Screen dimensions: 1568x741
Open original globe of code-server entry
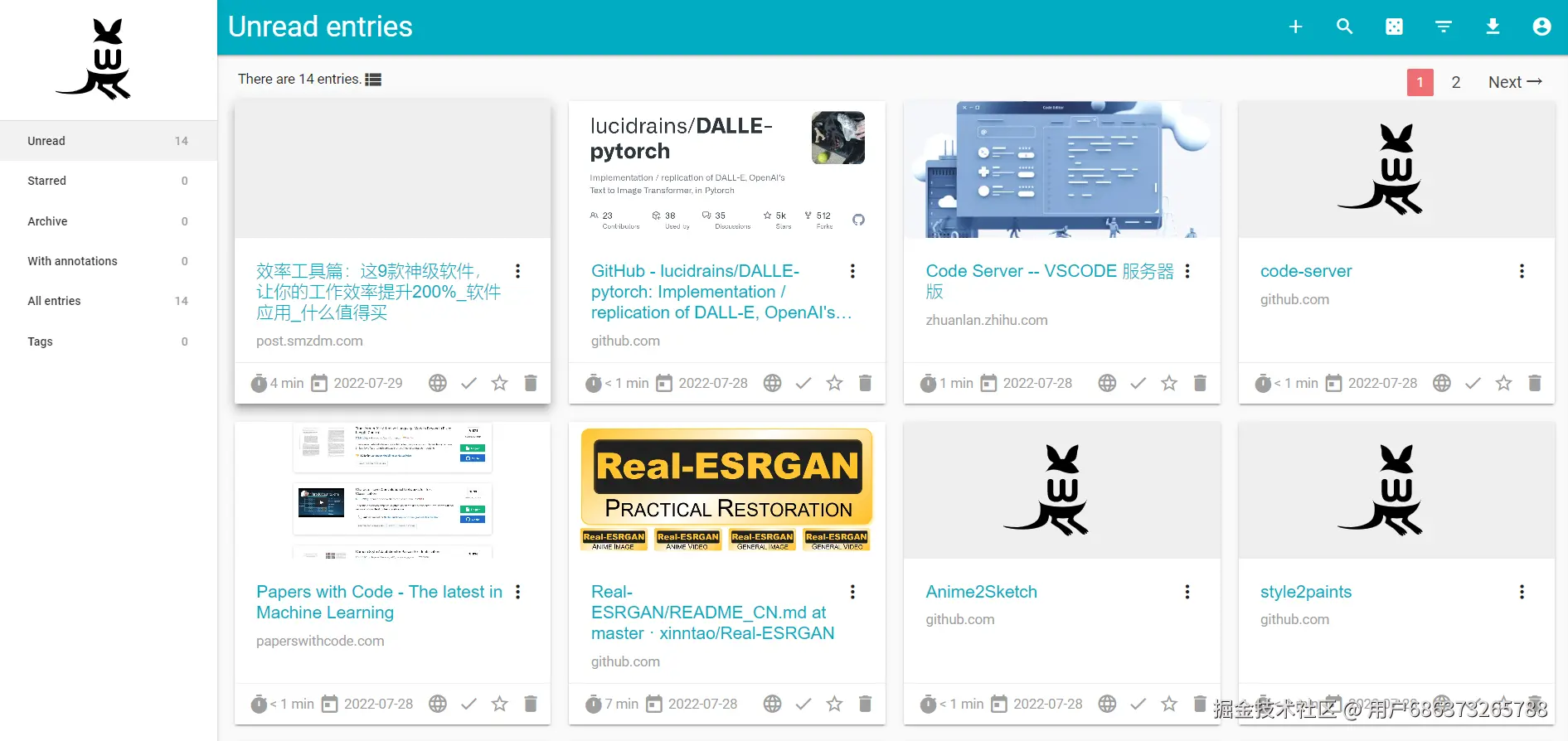click(1442, 383)
